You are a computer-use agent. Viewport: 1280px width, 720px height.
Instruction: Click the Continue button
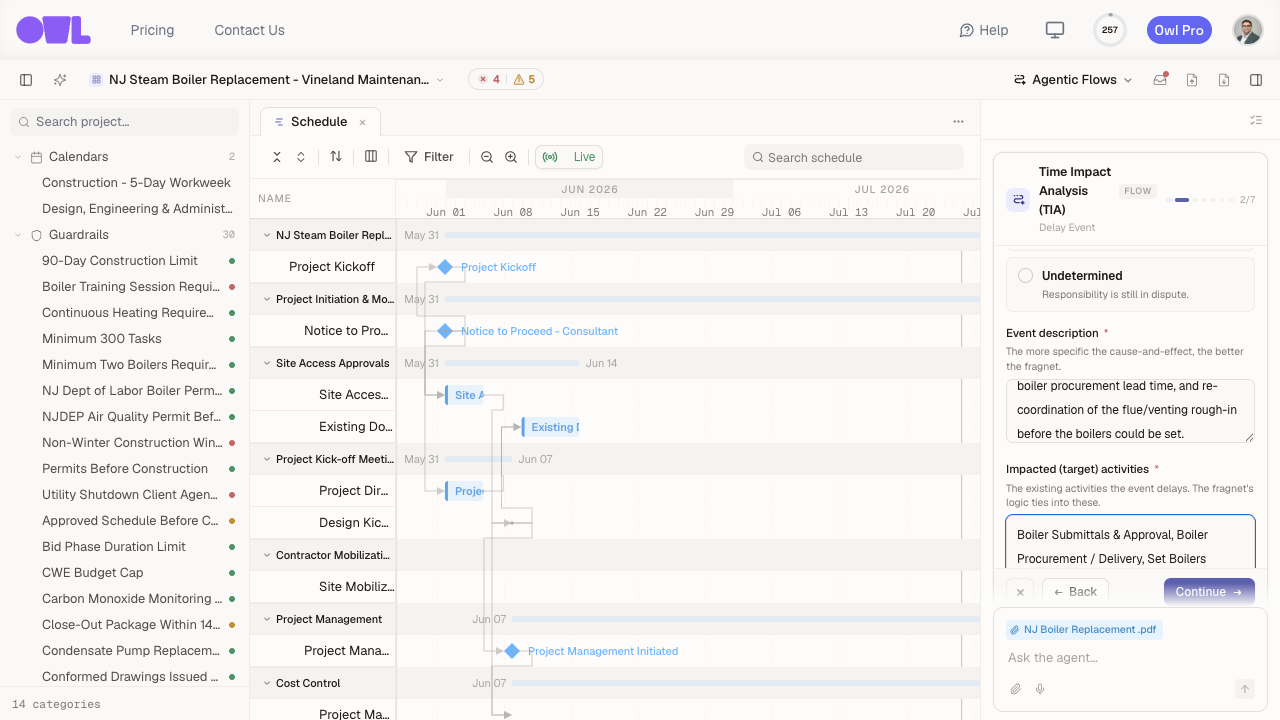1209,592
